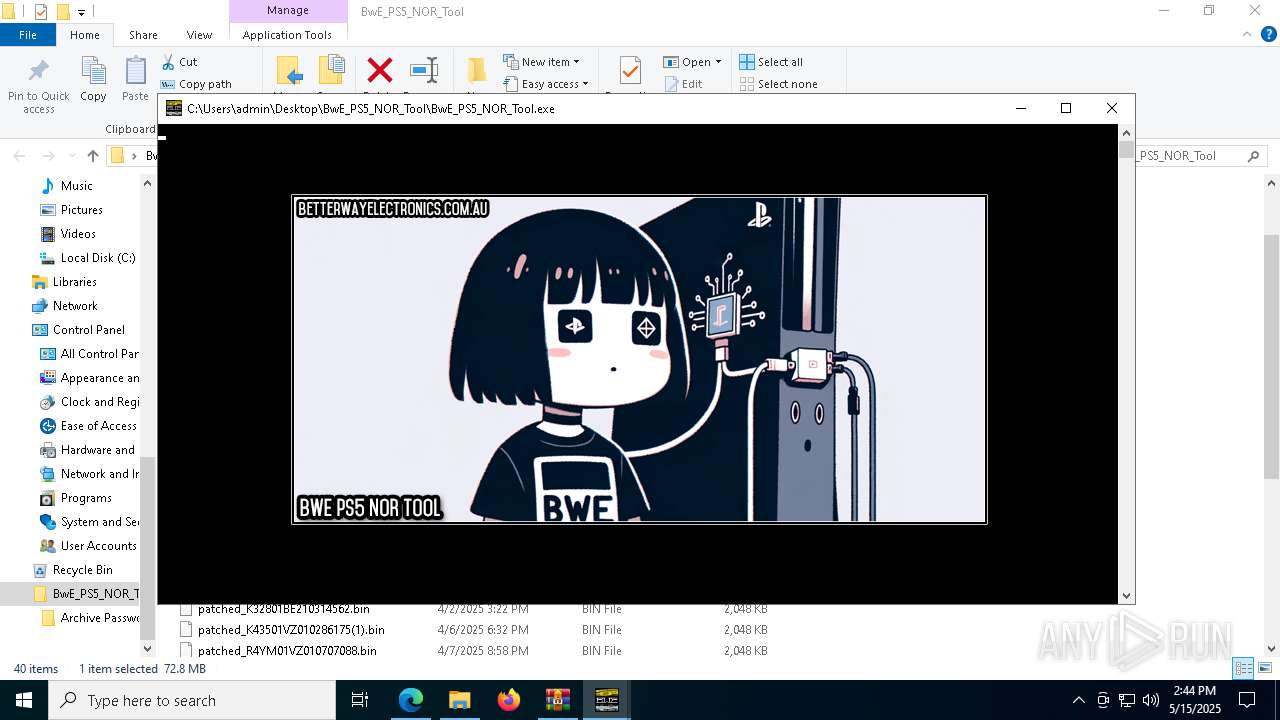Click the Edit ribbon button
The height and width of the screenshot is (720, 1280).
tap(683, 84)
